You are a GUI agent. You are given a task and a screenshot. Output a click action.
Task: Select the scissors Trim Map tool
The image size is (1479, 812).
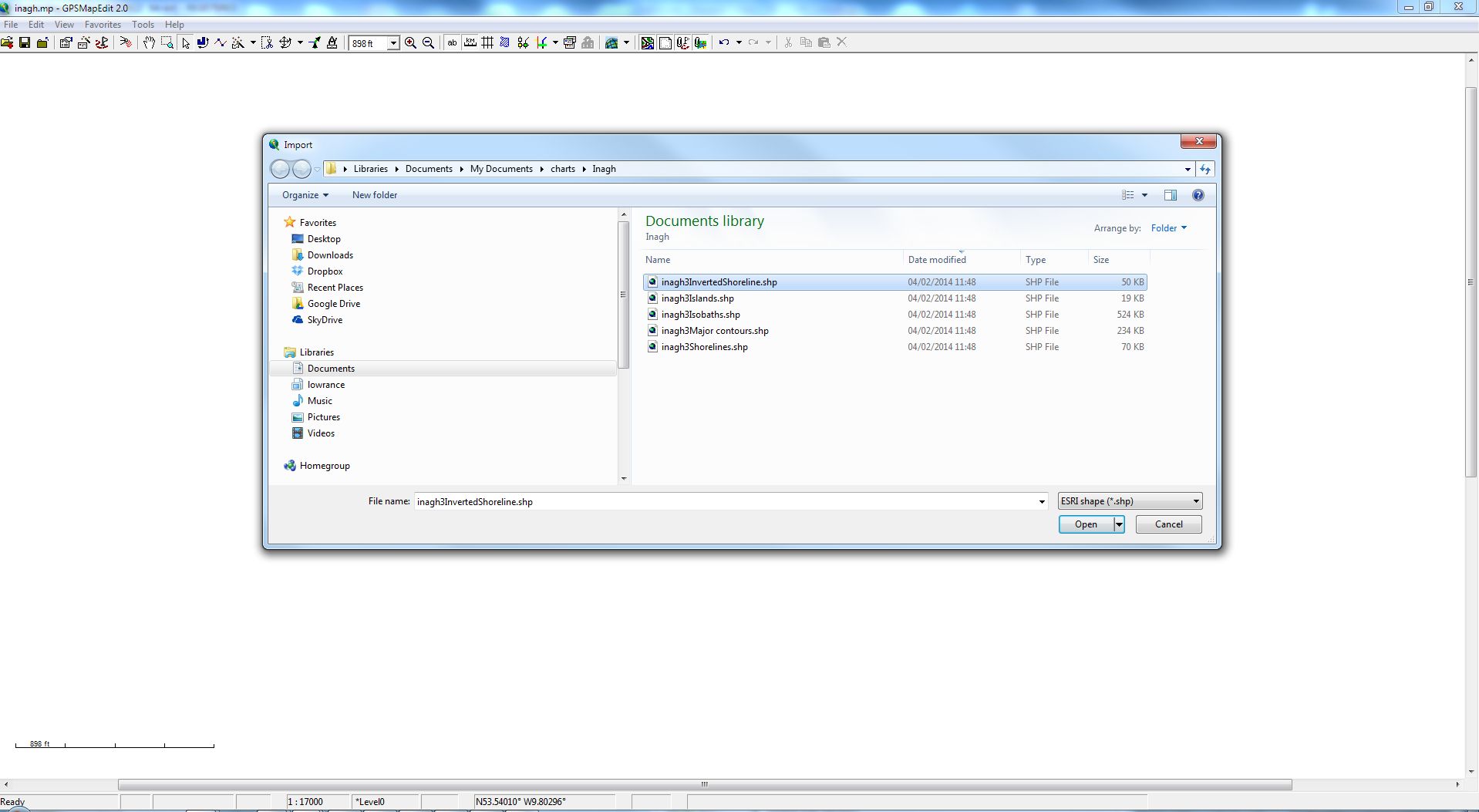tap(267, 42)
